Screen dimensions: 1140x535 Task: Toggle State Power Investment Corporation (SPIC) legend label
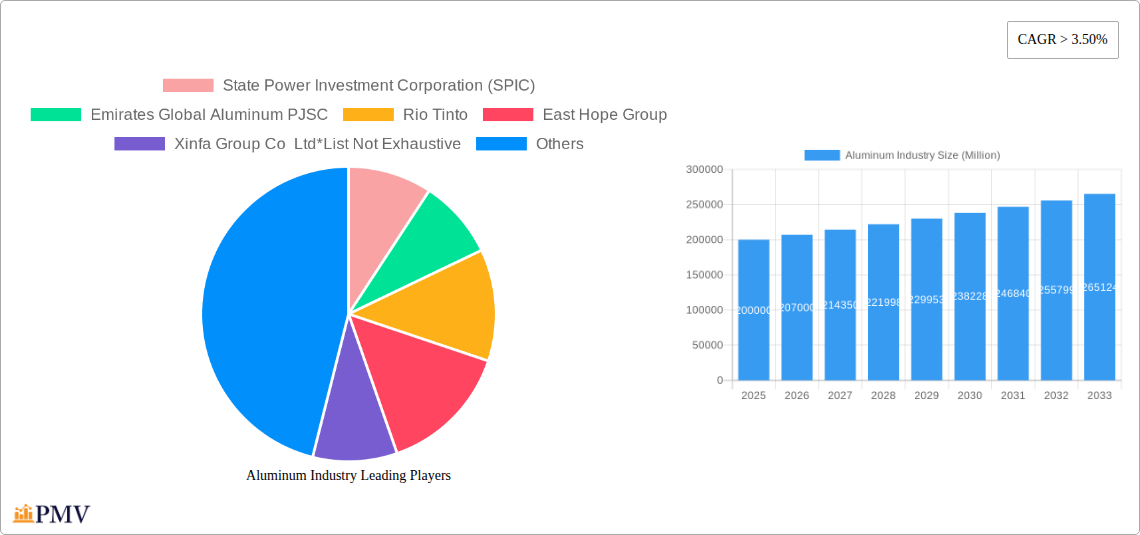pyautogui.click(x=379, y=86)
